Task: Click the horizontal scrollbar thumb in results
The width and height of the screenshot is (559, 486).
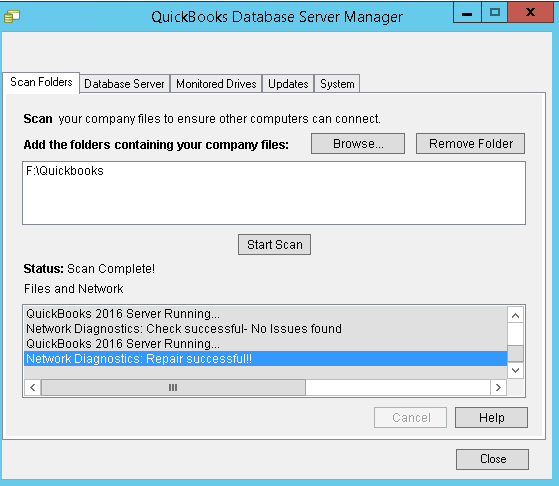Action: coord(173,387)
